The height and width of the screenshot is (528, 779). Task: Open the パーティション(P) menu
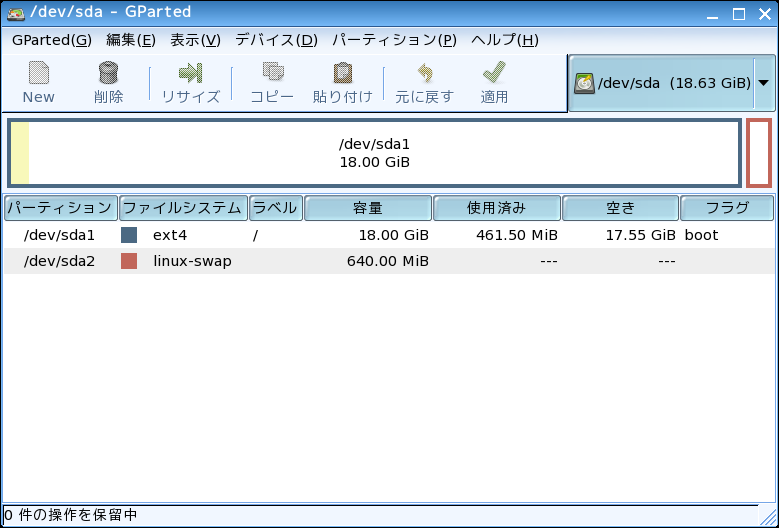394,40
